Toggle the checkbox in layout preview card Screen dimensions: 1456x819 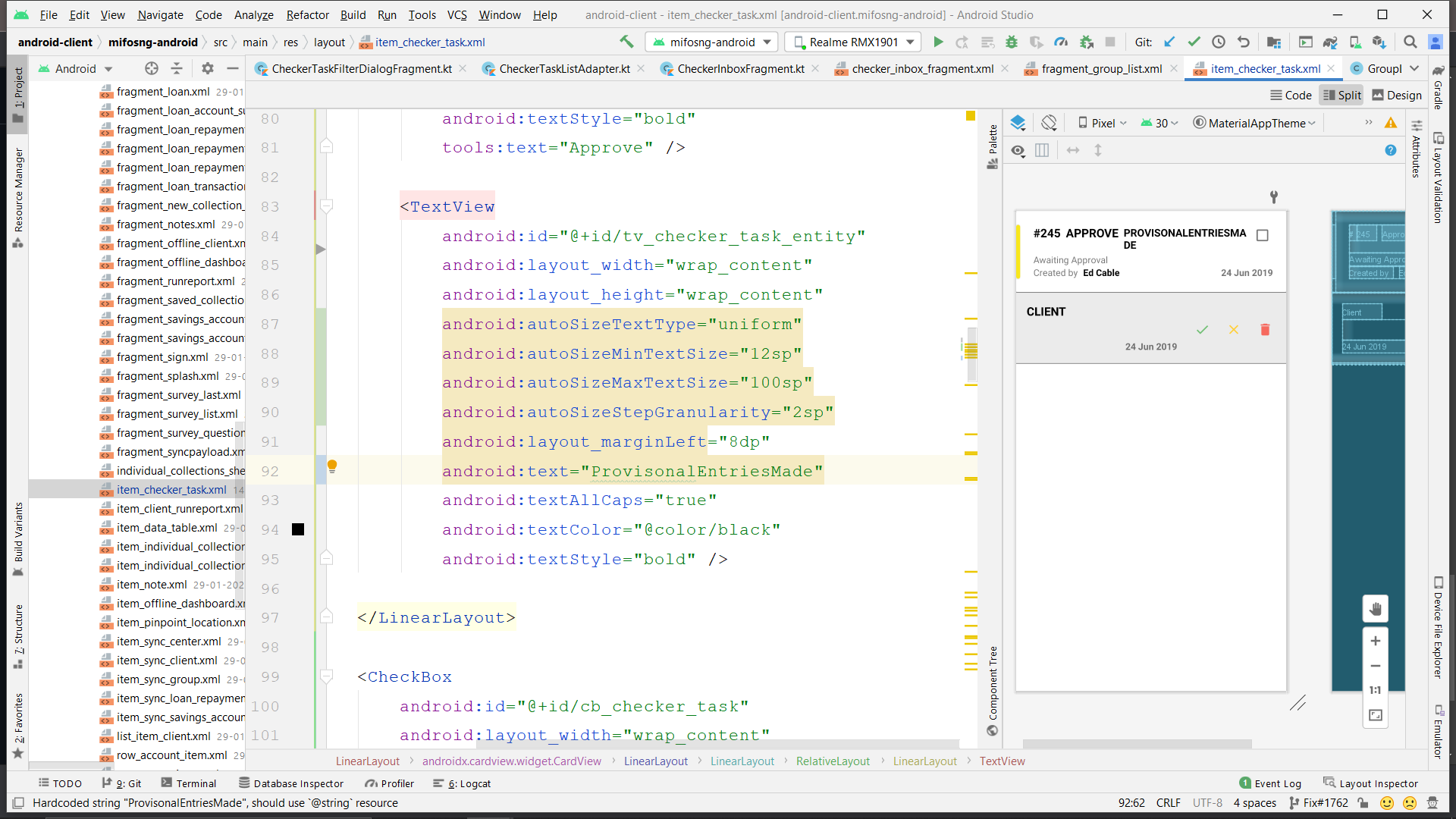point(1263,235)
